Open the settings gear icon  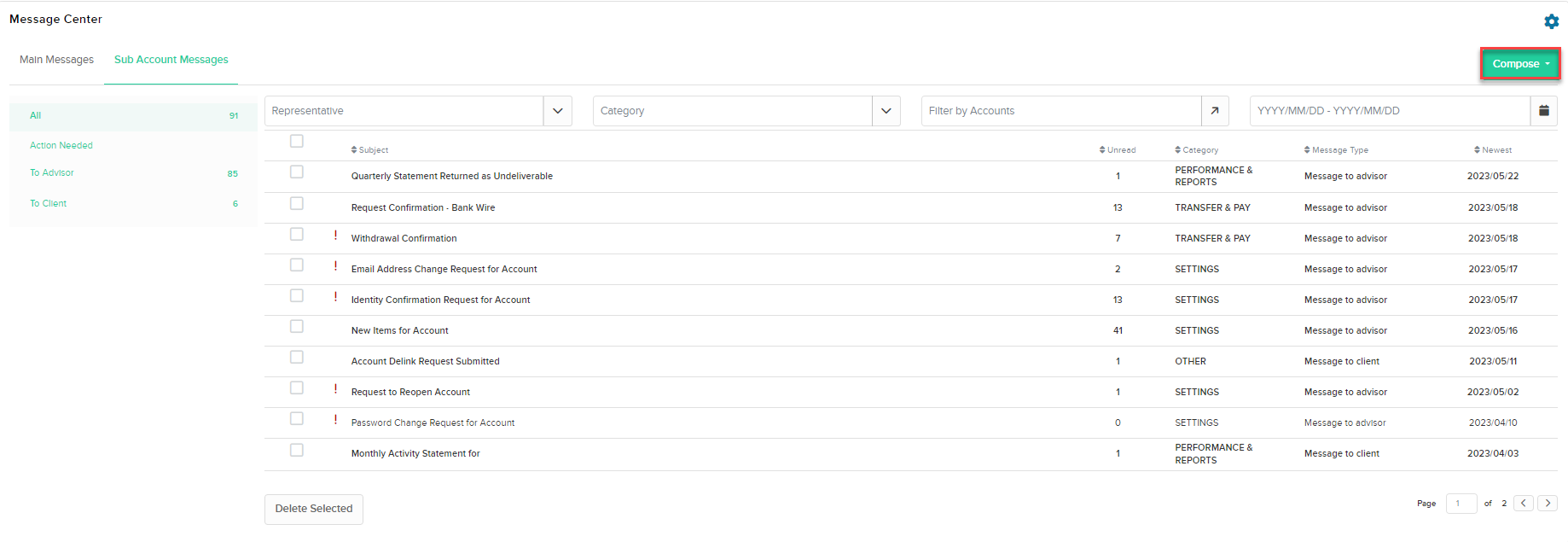point(1551,21)
